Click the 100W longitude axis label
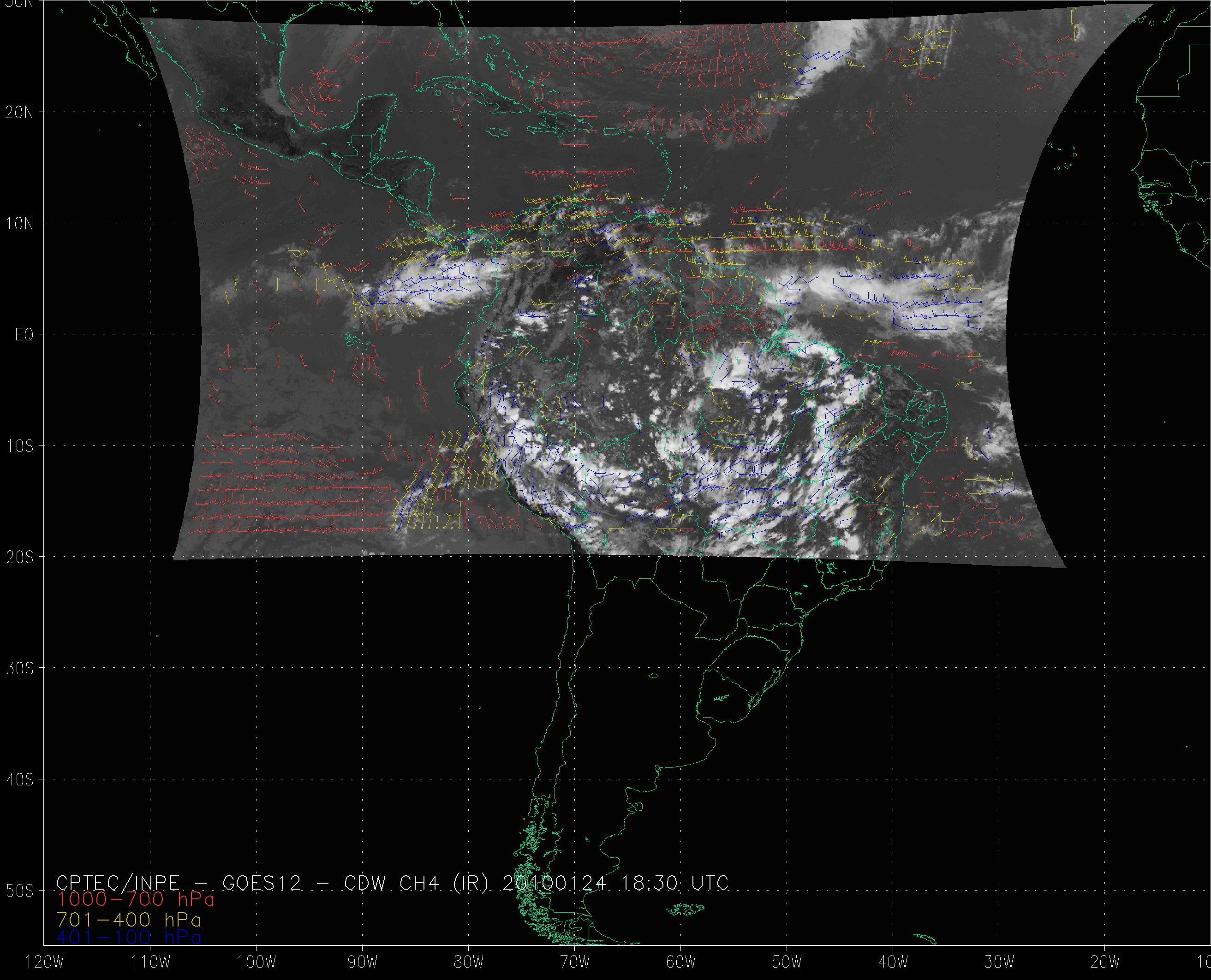Screen dimensions: 1211x980 257,962
